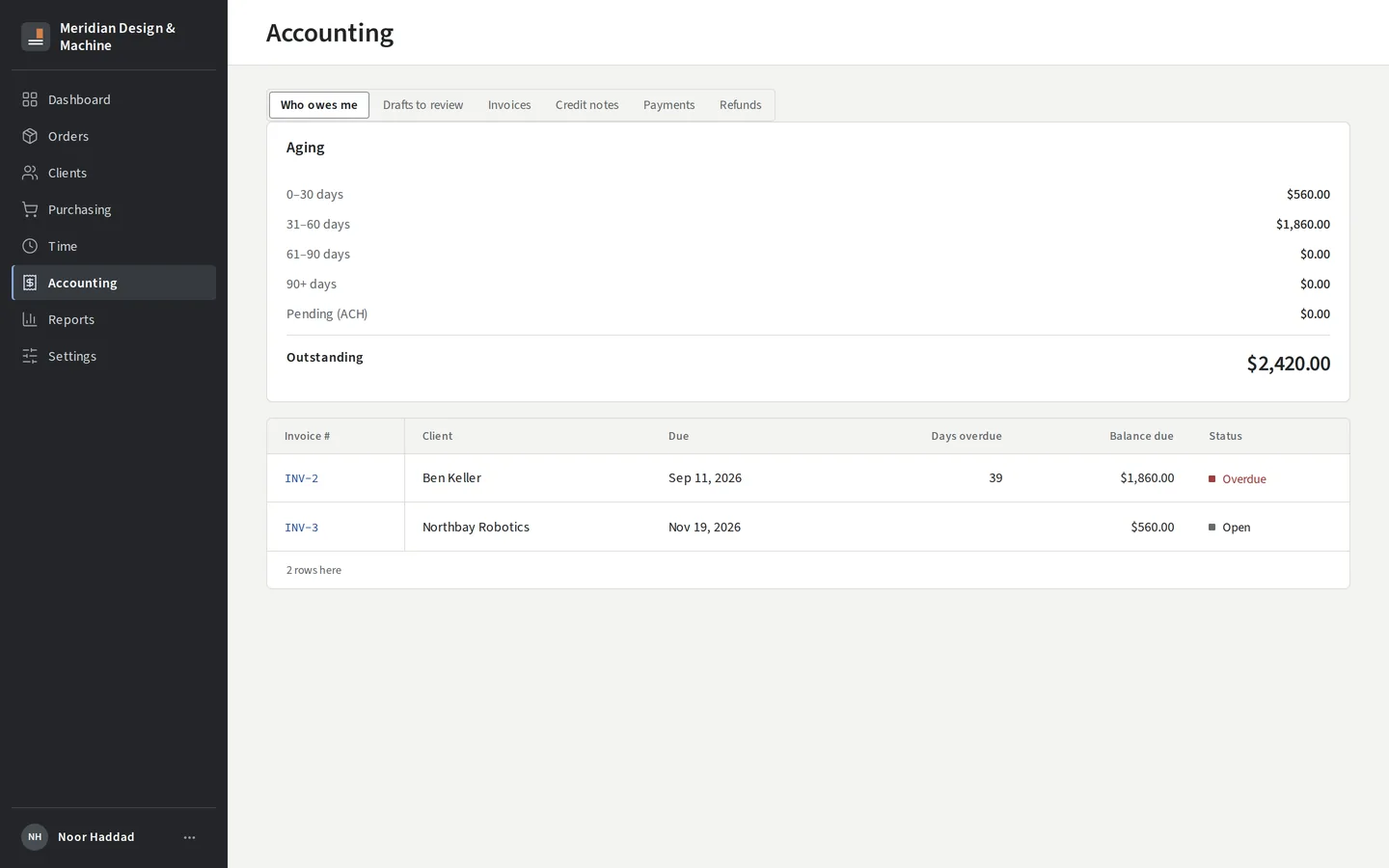
Task: Click the $1,860.00 balance for INV-2
Action: tap(1147, 477)
